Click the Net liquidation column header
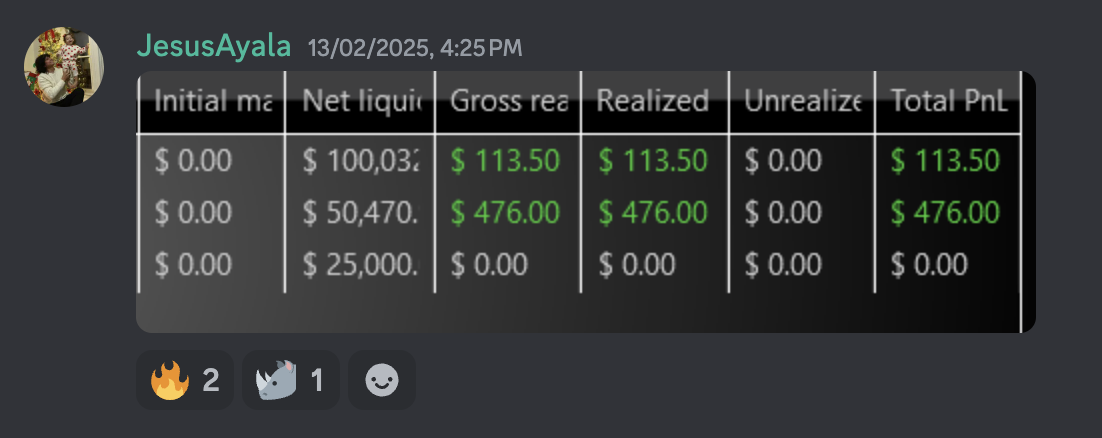 (x=361, y=101)
